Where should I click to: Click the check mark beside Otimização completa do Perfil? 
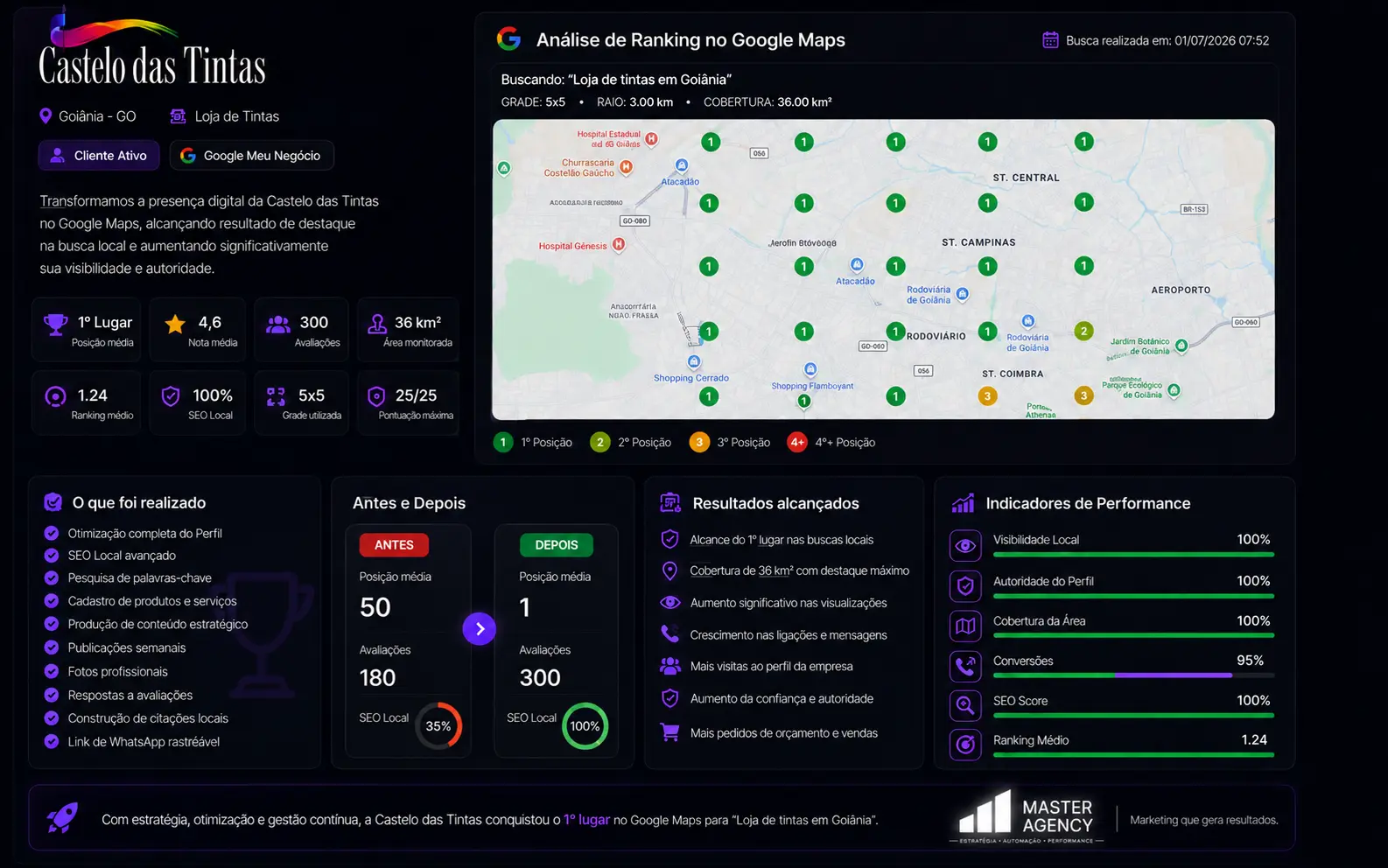pyautogui.click(x=52, y=533)
